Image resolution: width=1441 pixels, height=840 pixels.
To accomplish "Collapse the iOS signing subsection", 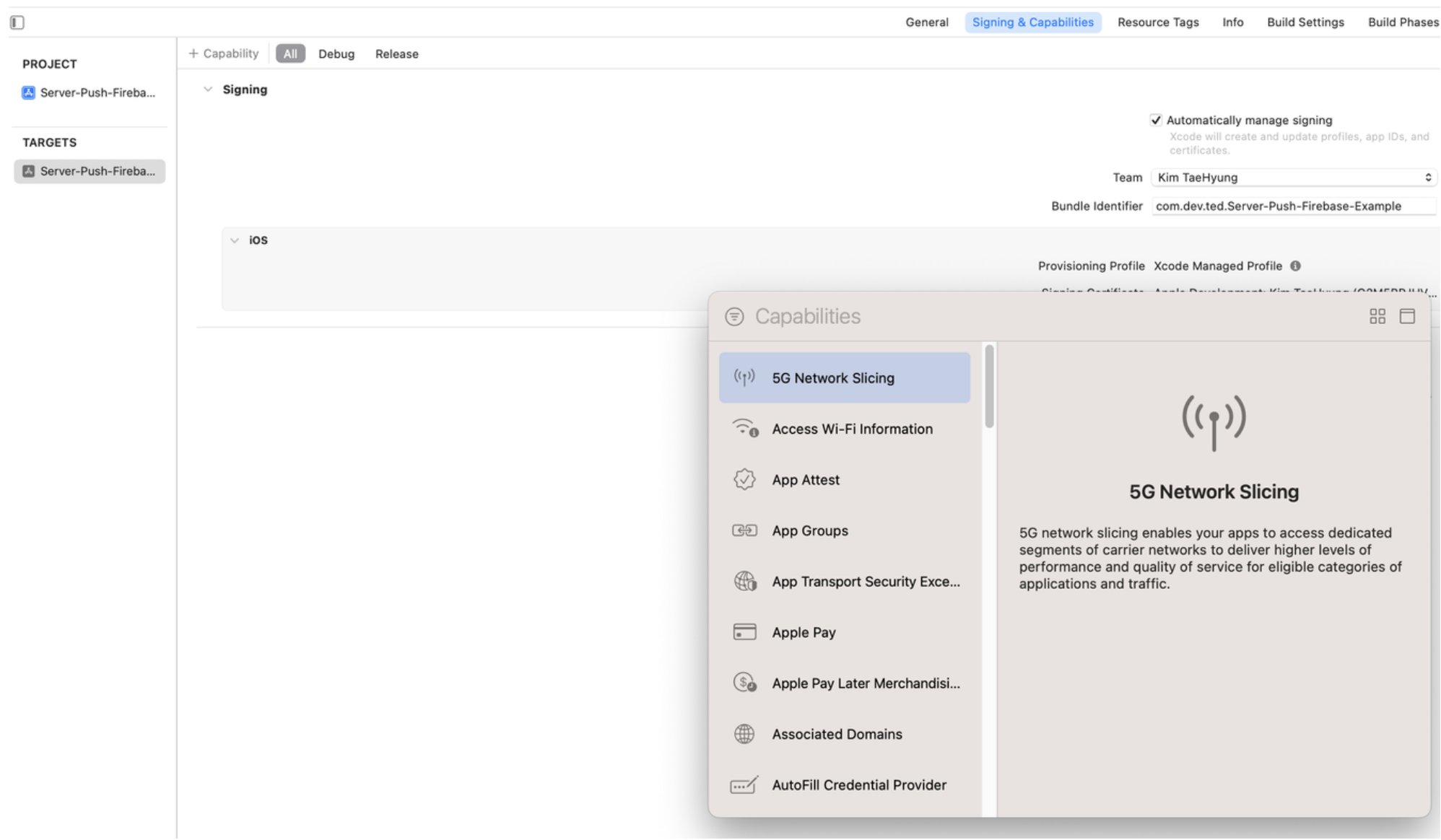I will pyautogui.click(x=235, y=240).
